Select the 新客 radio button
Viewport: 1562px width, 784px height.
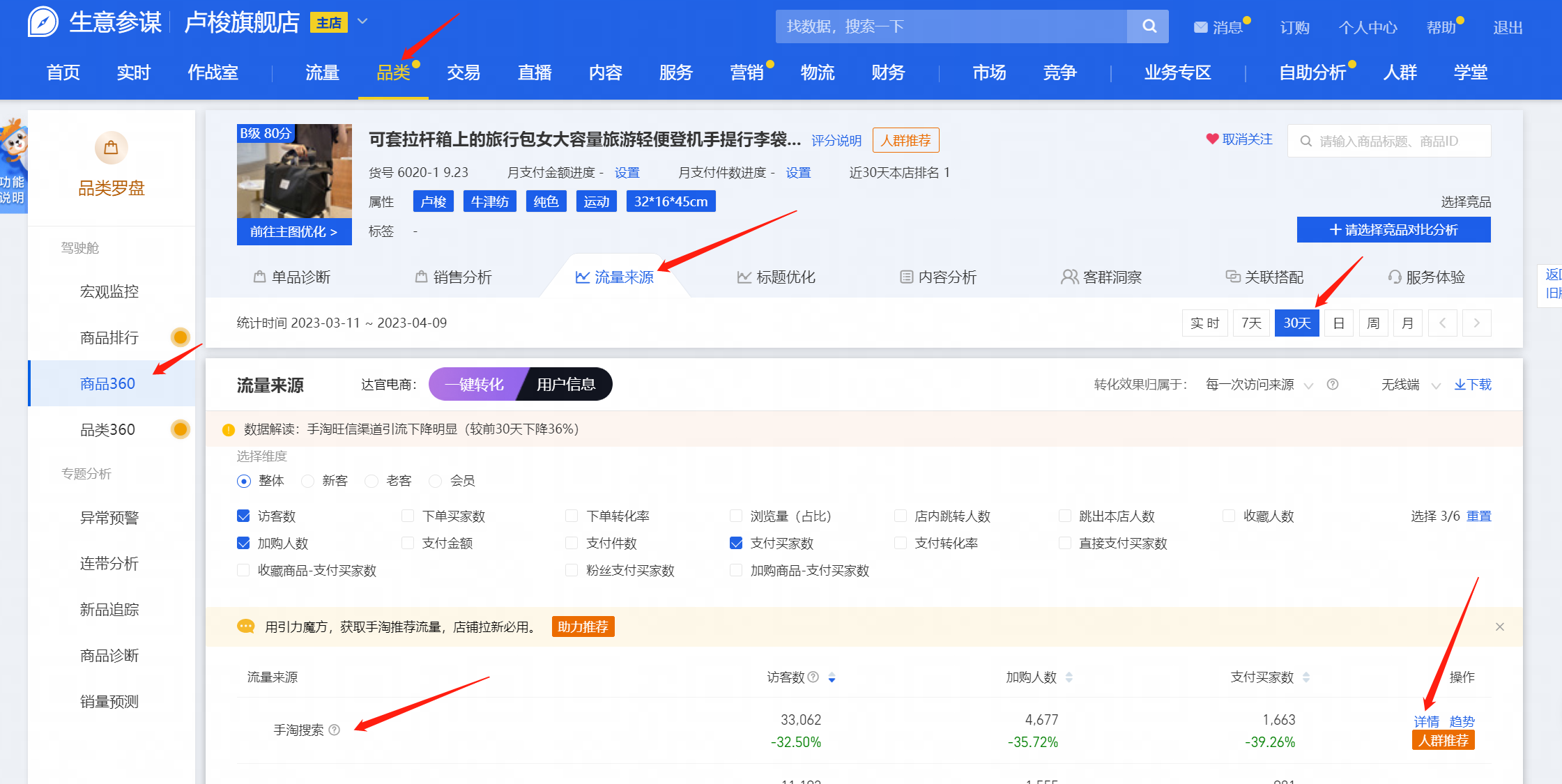[307, 481]
